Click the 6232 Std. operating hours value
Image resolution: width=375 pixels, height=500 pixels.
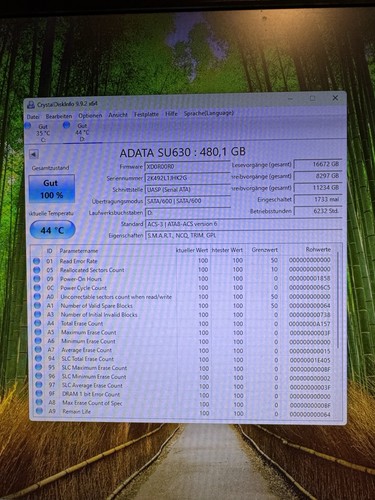pos(318,211)
